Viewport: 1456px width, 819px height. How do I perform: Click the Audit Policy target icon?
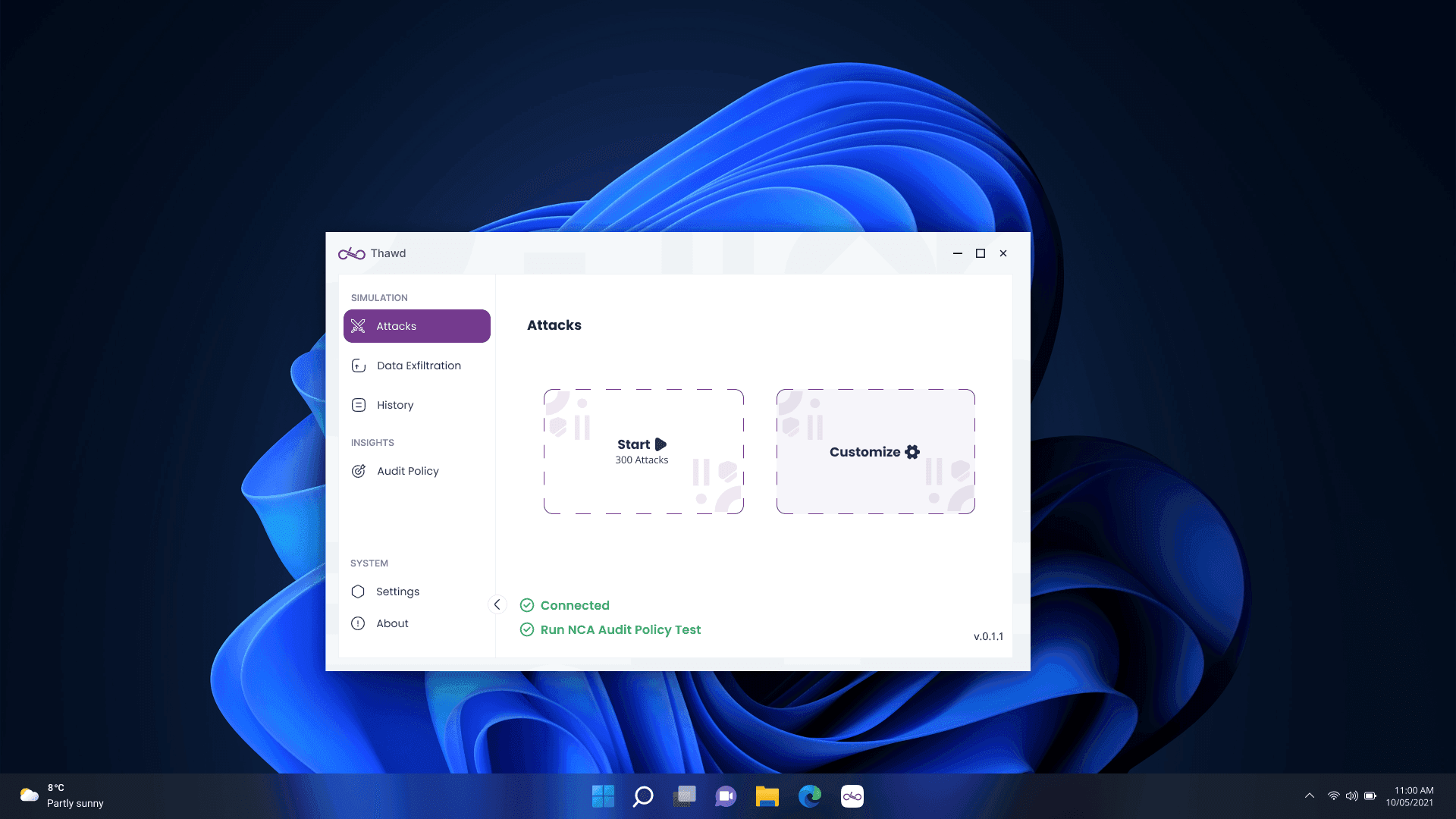click(x=359, y=471)
